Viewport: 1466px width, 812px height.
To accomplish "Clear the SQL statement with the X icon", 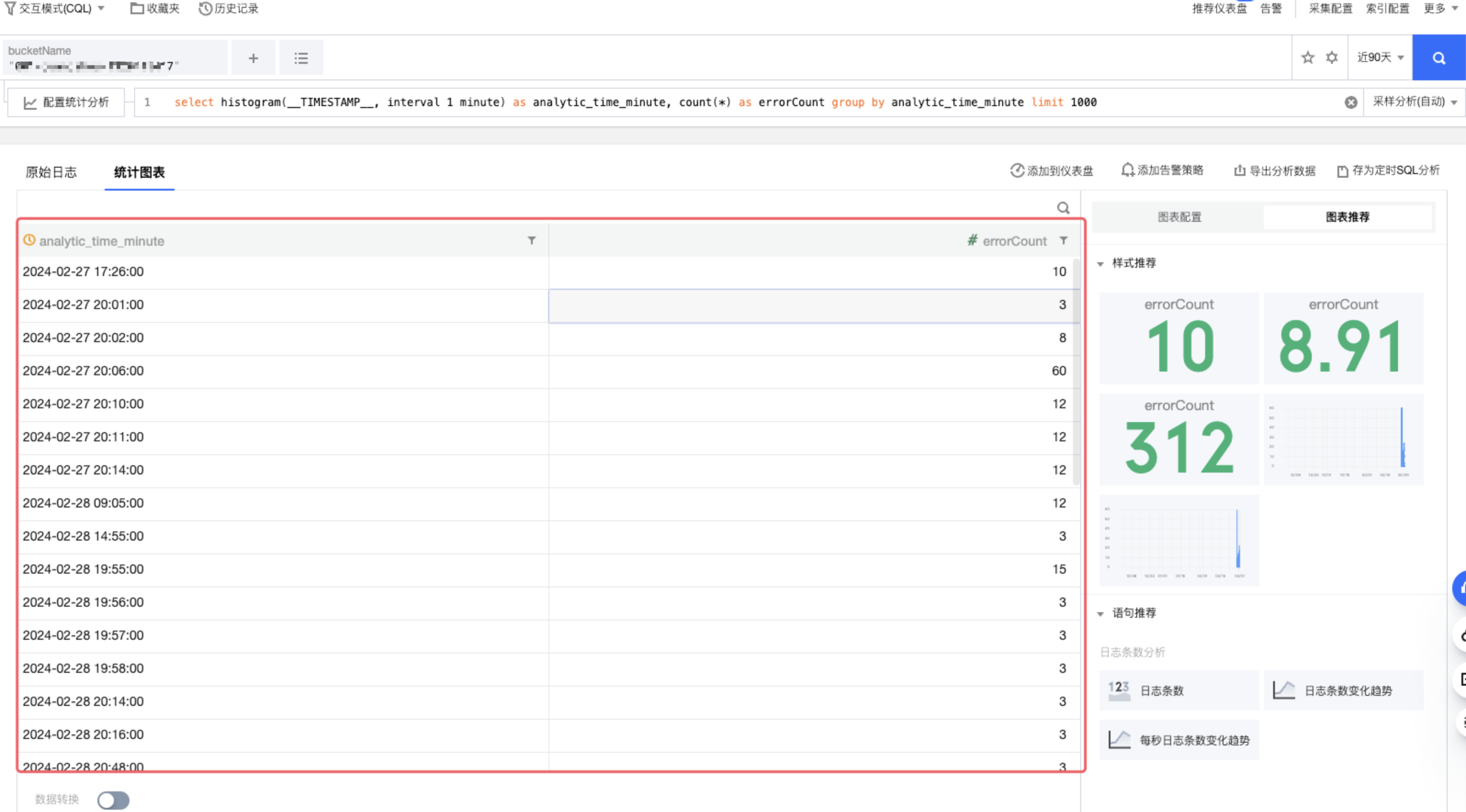I will pos(1350,102).
